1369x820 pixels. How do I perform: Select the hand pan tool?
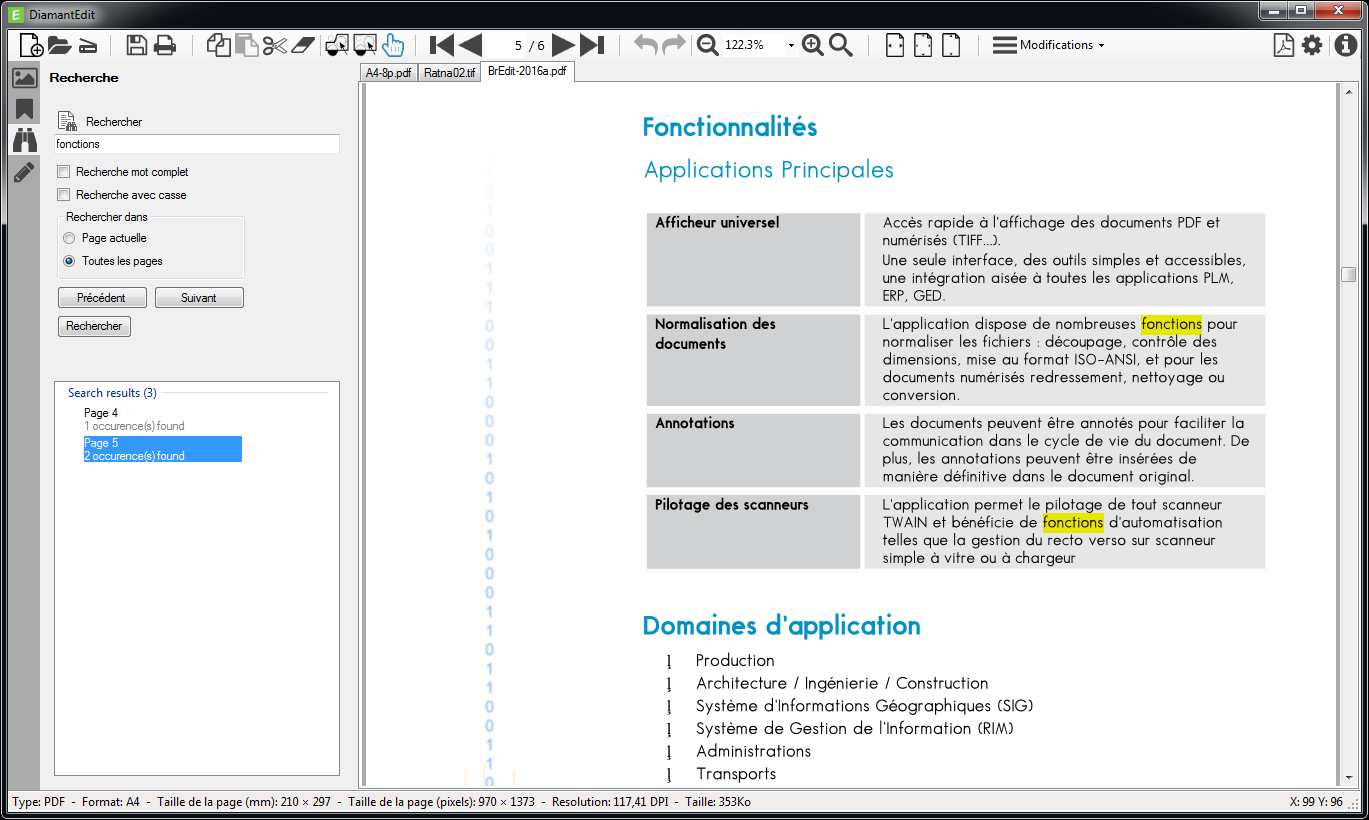coord(393,45)
